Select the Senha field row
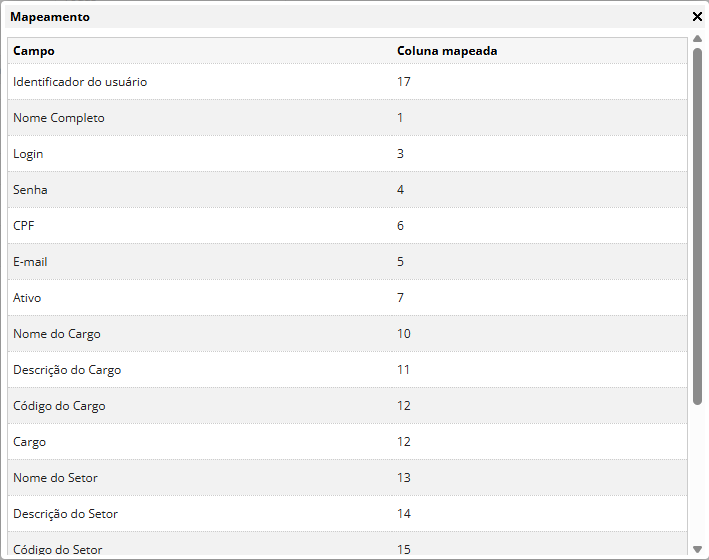Viewport: 709px width, 560px height. click(x=30, y=190)
